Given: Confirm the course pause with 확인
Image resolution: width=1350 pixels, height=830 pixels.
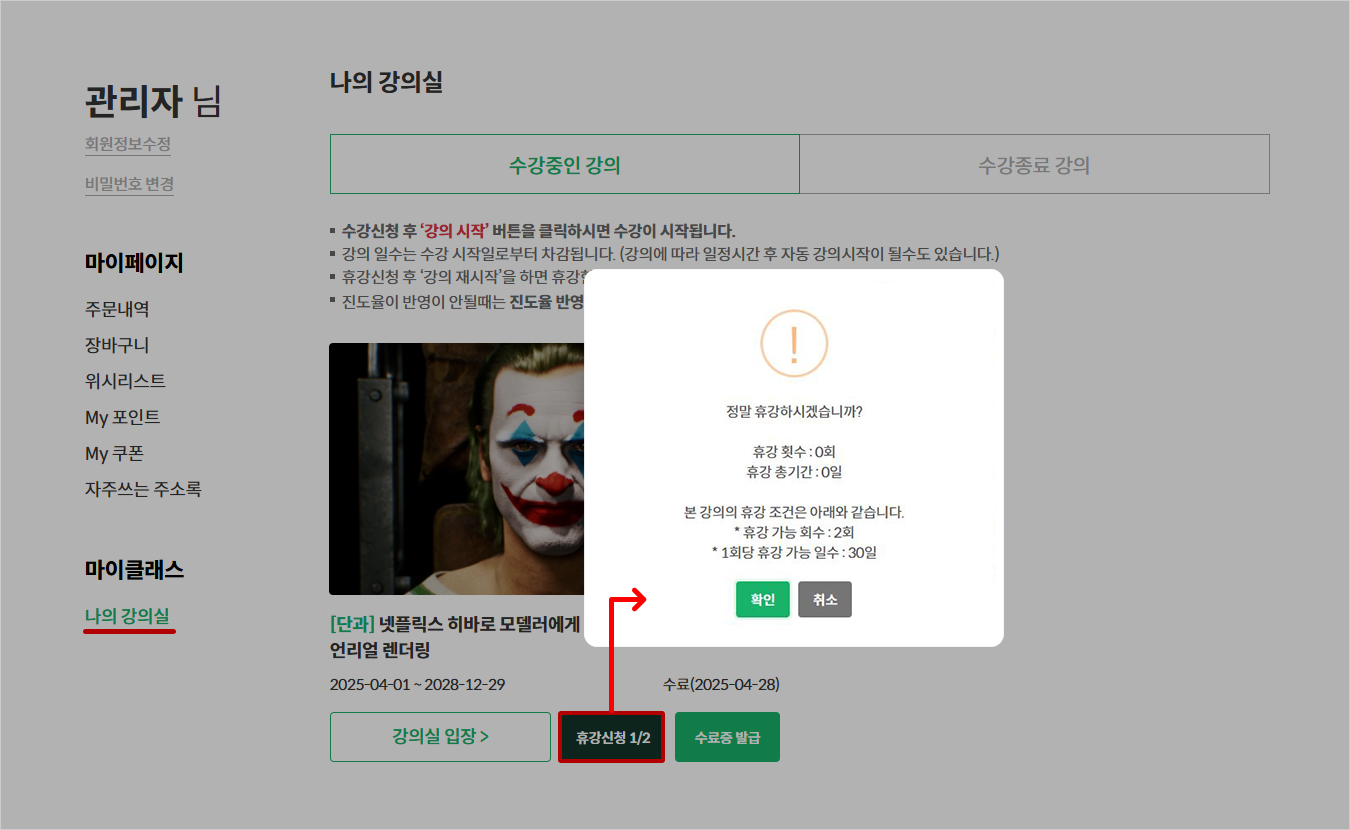Looking at the screenshot, I should (763, 600).
